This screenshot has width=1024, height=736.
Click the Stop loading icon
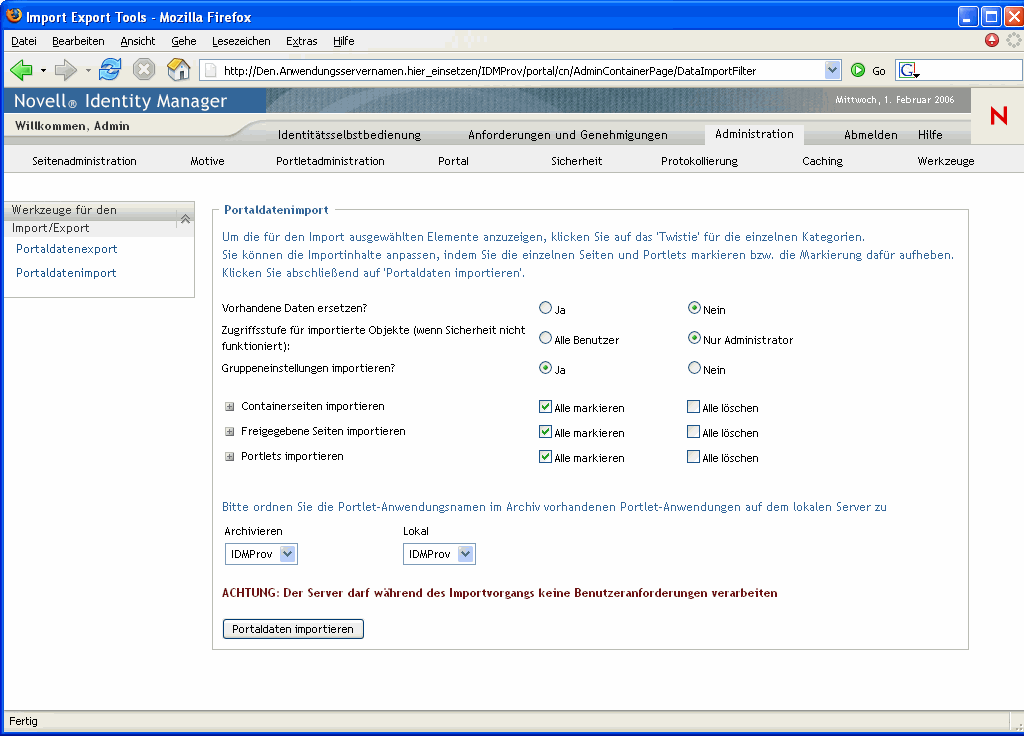tap(144, 69)
